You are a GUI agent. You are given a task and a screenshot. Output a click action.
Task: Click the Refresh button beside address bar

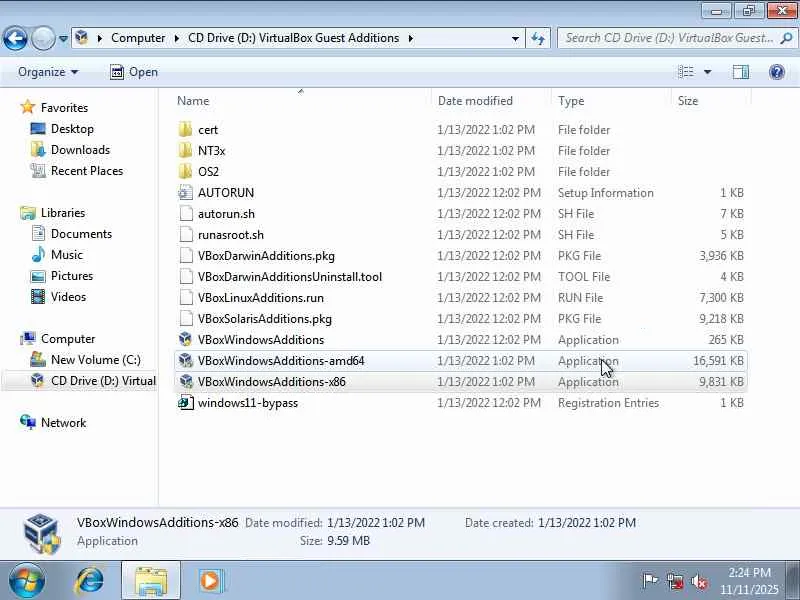coord(538,38)
